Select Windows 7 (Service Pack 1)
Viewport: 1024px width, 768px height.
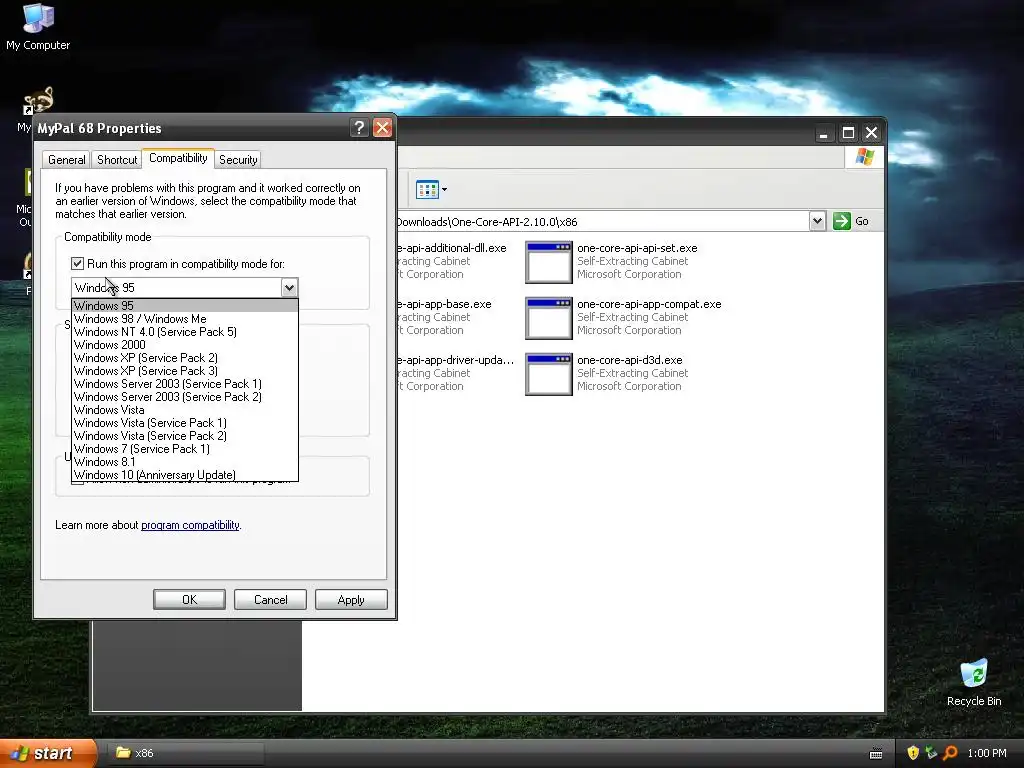[x=185, y=449]
